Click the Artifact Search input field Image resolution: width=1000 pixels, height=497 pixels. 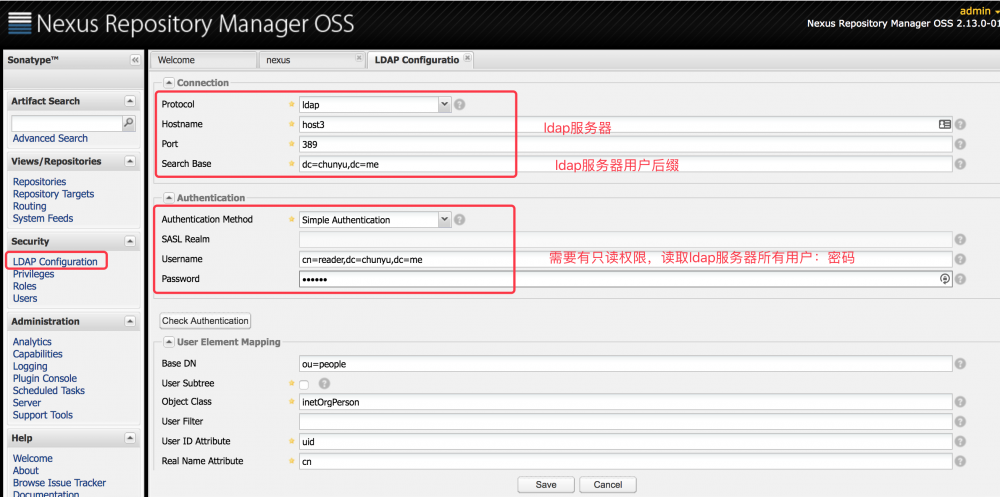pos(66,123)
